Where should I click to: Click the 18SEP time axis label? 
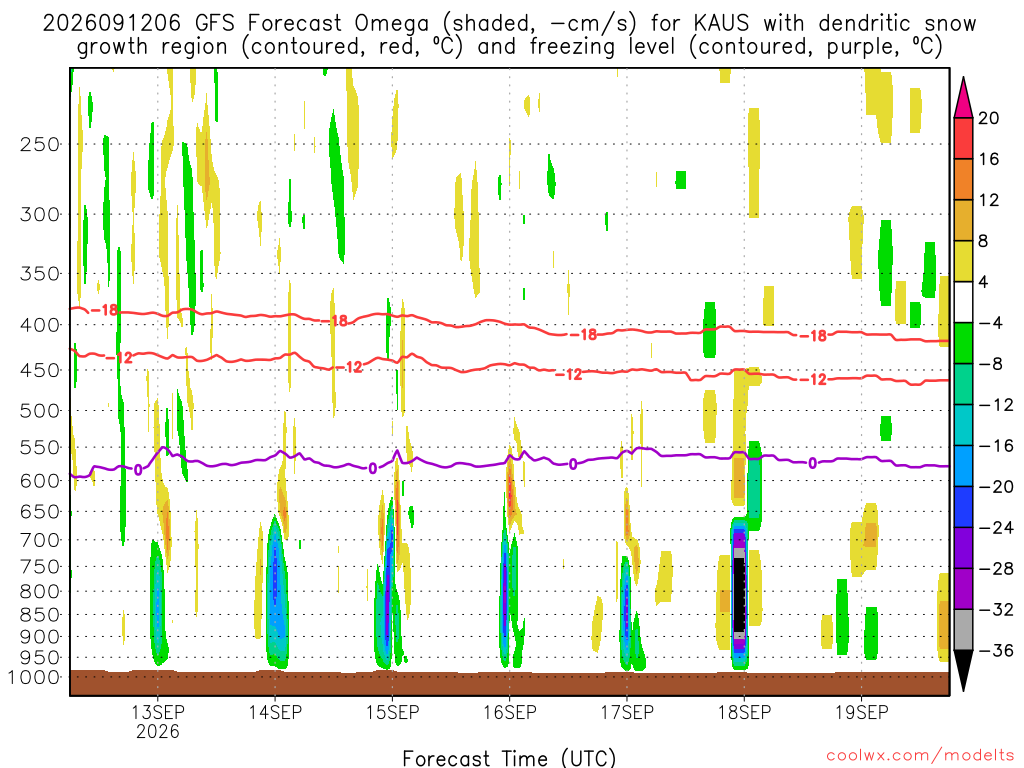[744, 712]
